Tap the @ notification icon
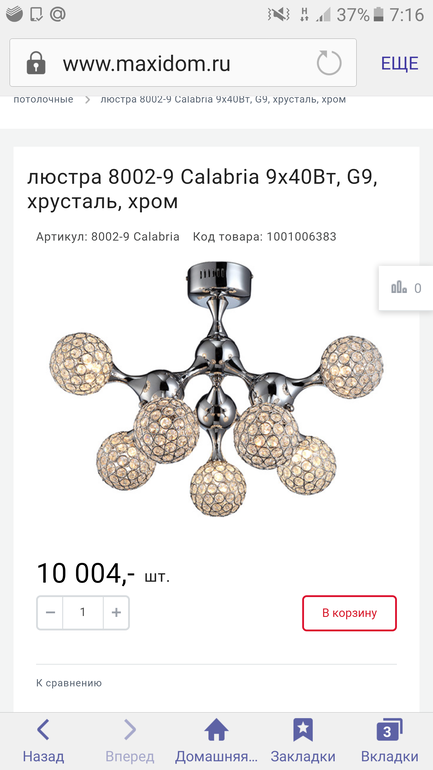The image size is (433, 770). pos(57,14)
